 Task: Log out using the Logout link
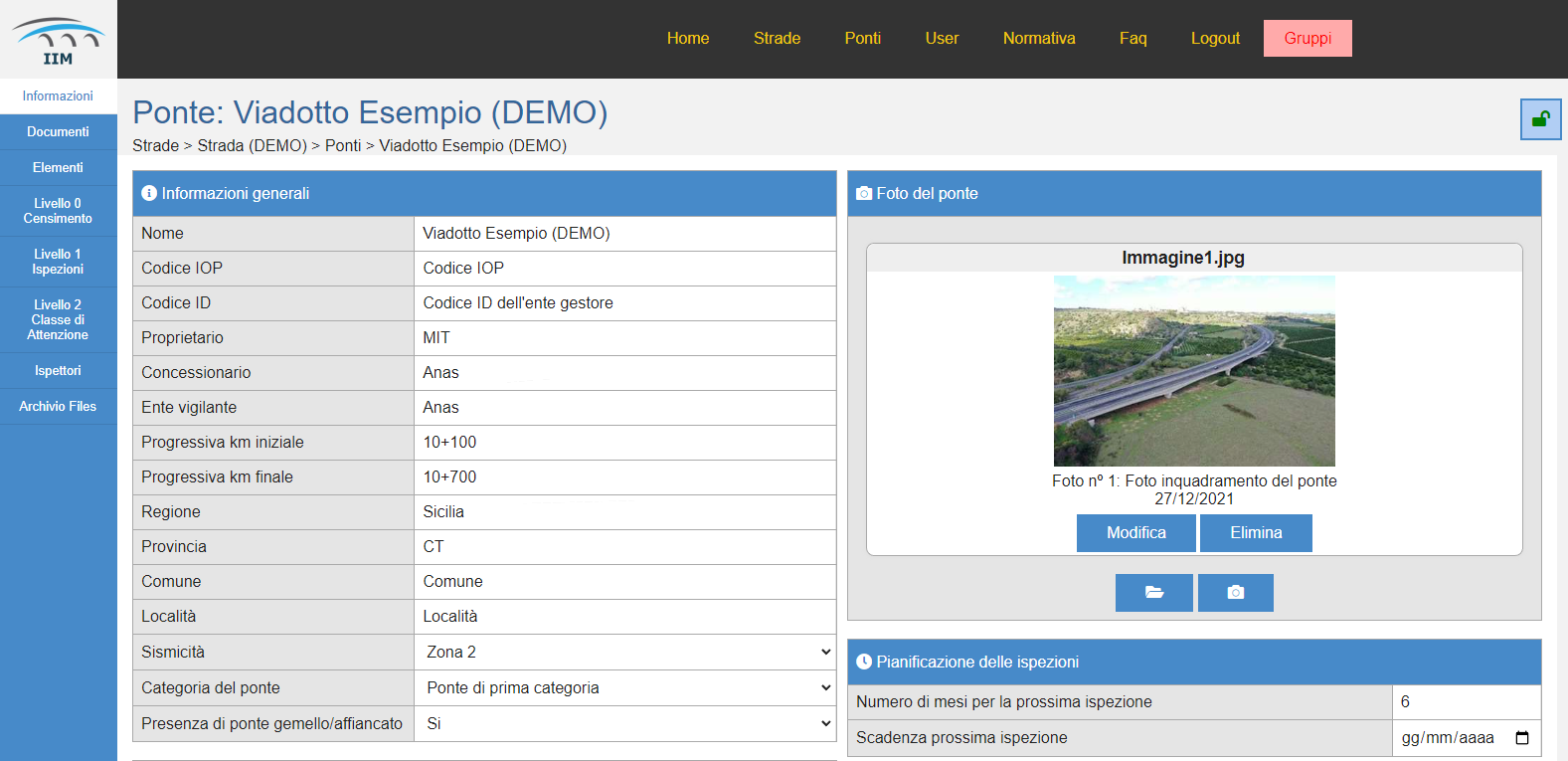point(1215,39)
